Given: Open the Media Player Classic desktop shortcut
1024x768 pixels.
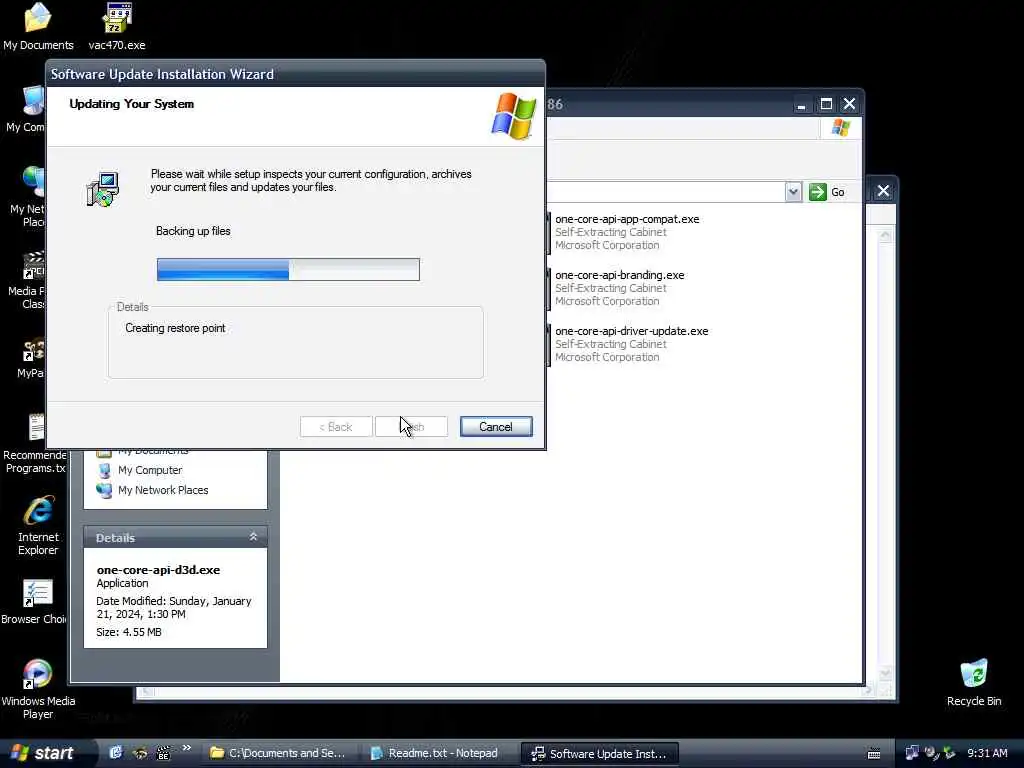Looking at the screenshot, I should coord(27,280).
